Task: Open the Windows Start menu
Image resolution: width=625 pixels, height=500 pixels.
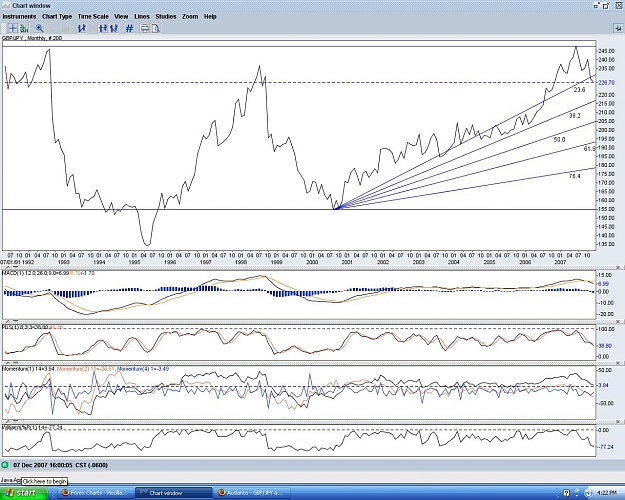Action: click(23, 494)
